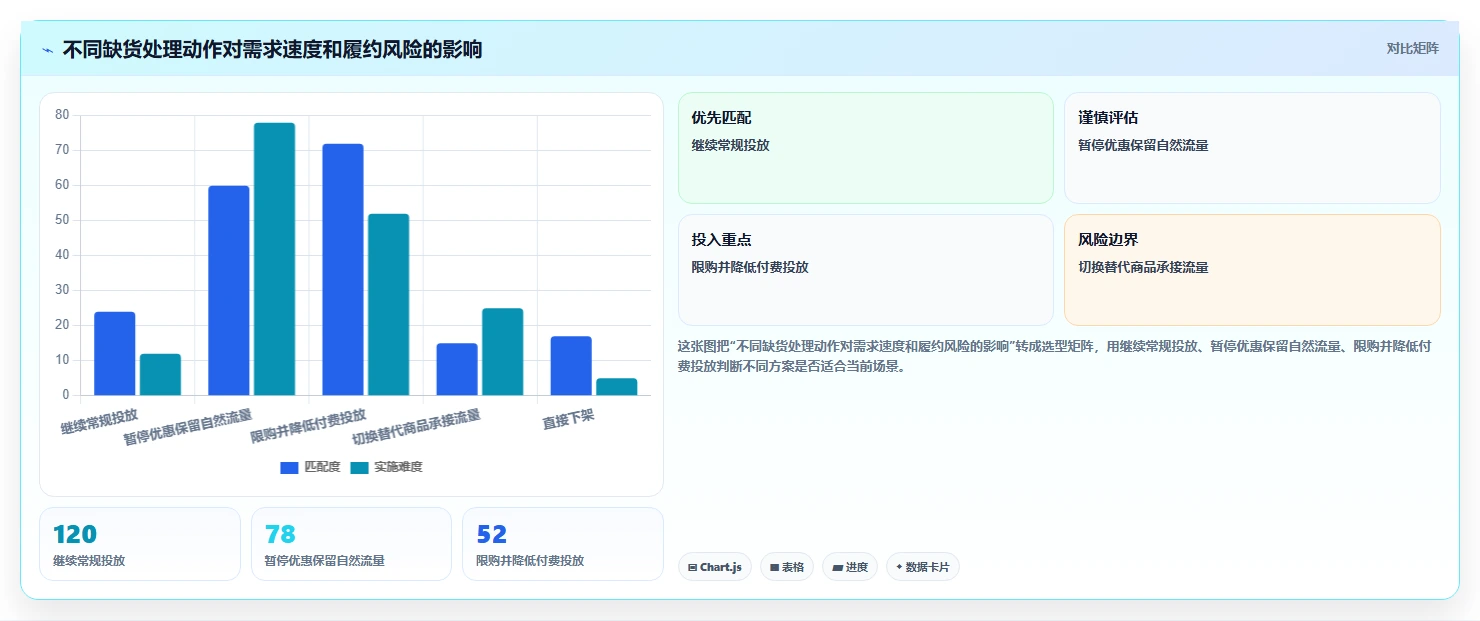This screenshot has width=1480, height=621.
Task: Click the 匹配度 bar for 限购并降低付费投放
Action: pyautogui.click(x=343, y=270)
